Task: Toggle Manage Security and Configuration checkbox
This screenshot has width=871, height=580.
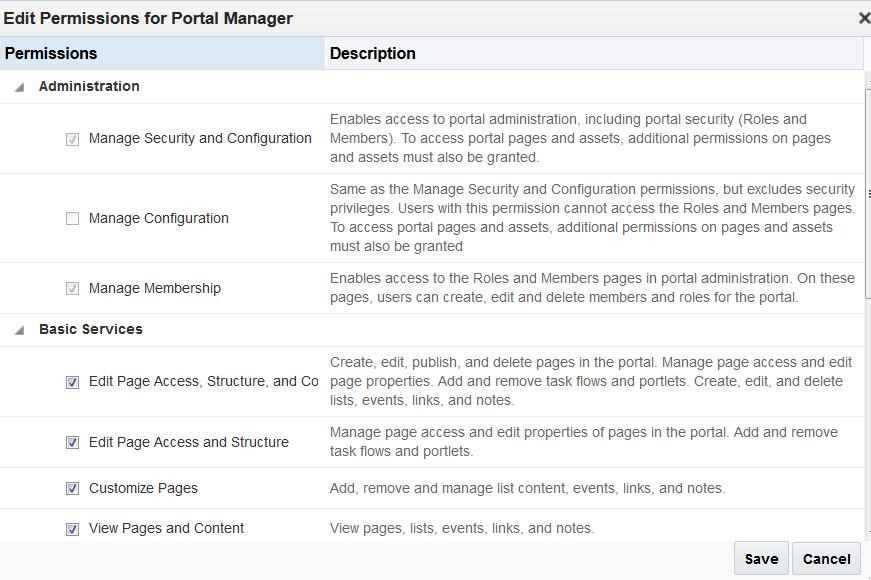Action: 72,139
